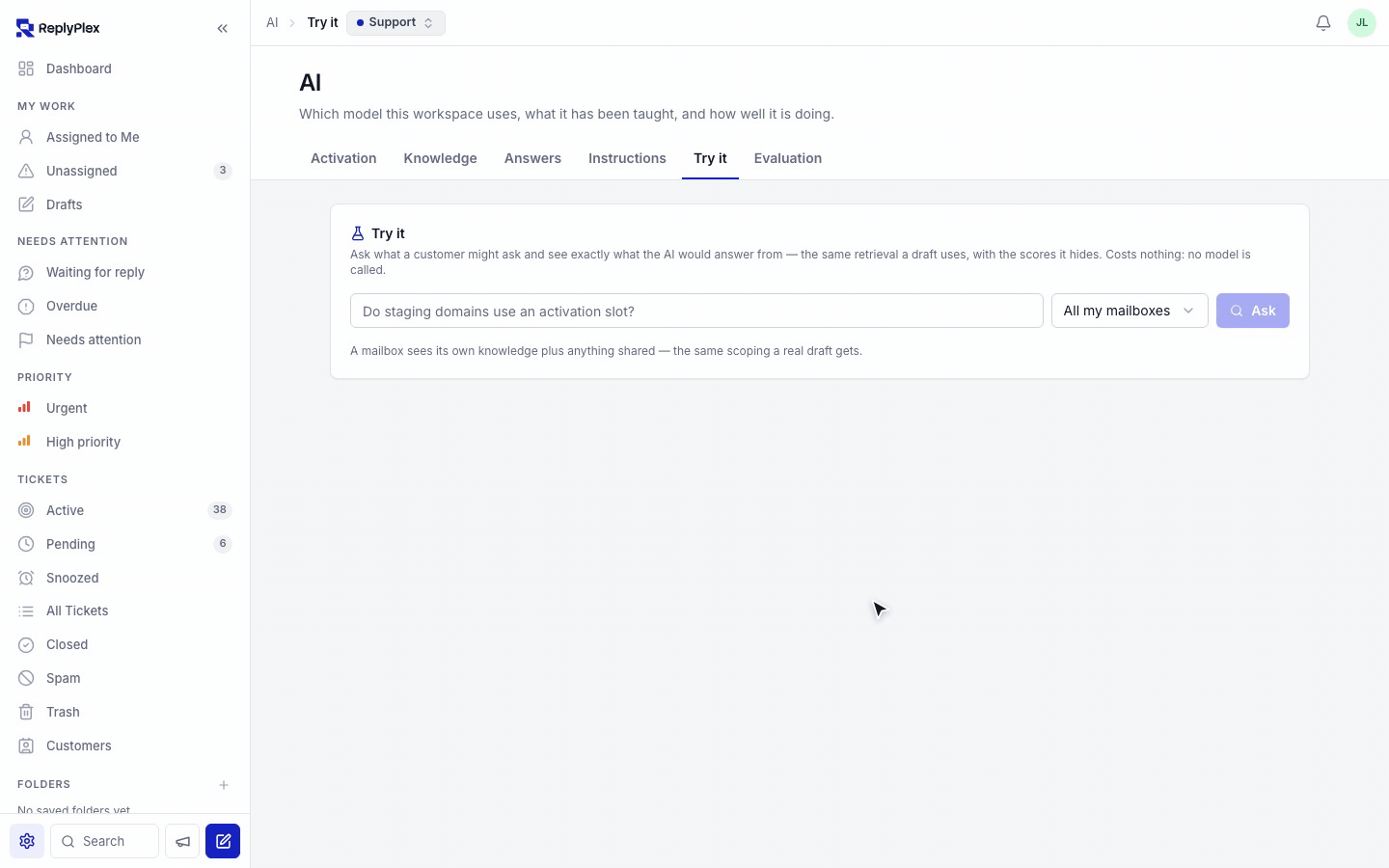The width and height of the screenshot is (1389, 868).
Task: Open notifications bell
Action: click(x=1323, y=22)
